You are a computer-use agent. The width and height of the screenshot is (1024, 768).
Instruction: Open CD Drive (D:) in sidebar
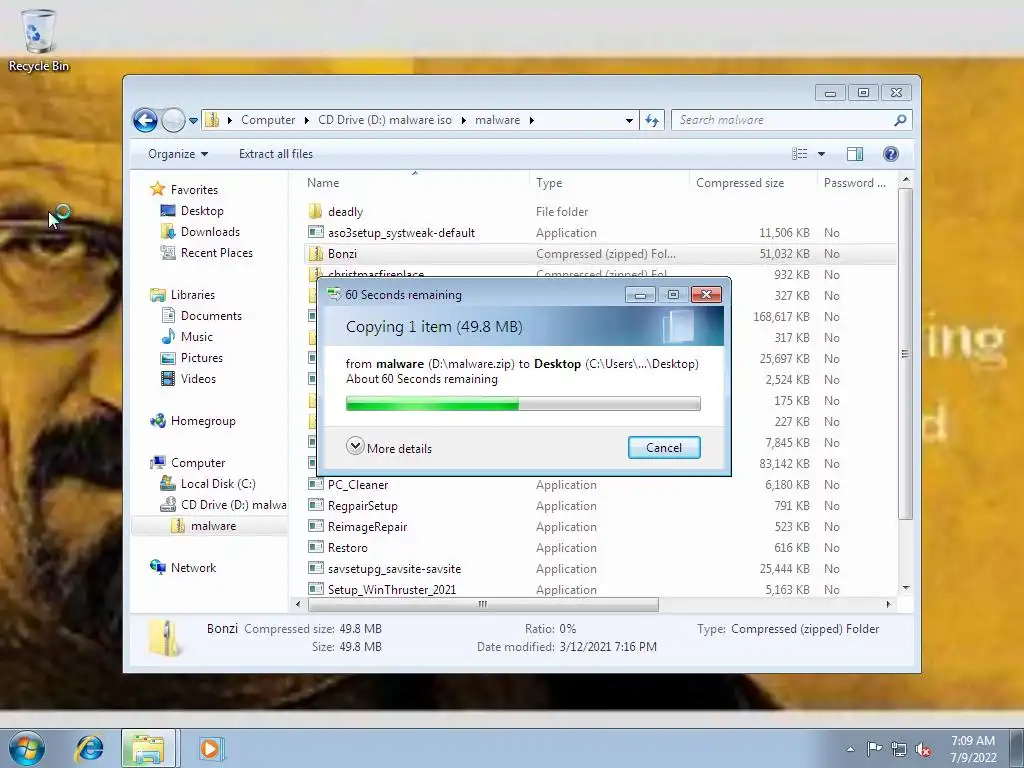pos(223,505)
